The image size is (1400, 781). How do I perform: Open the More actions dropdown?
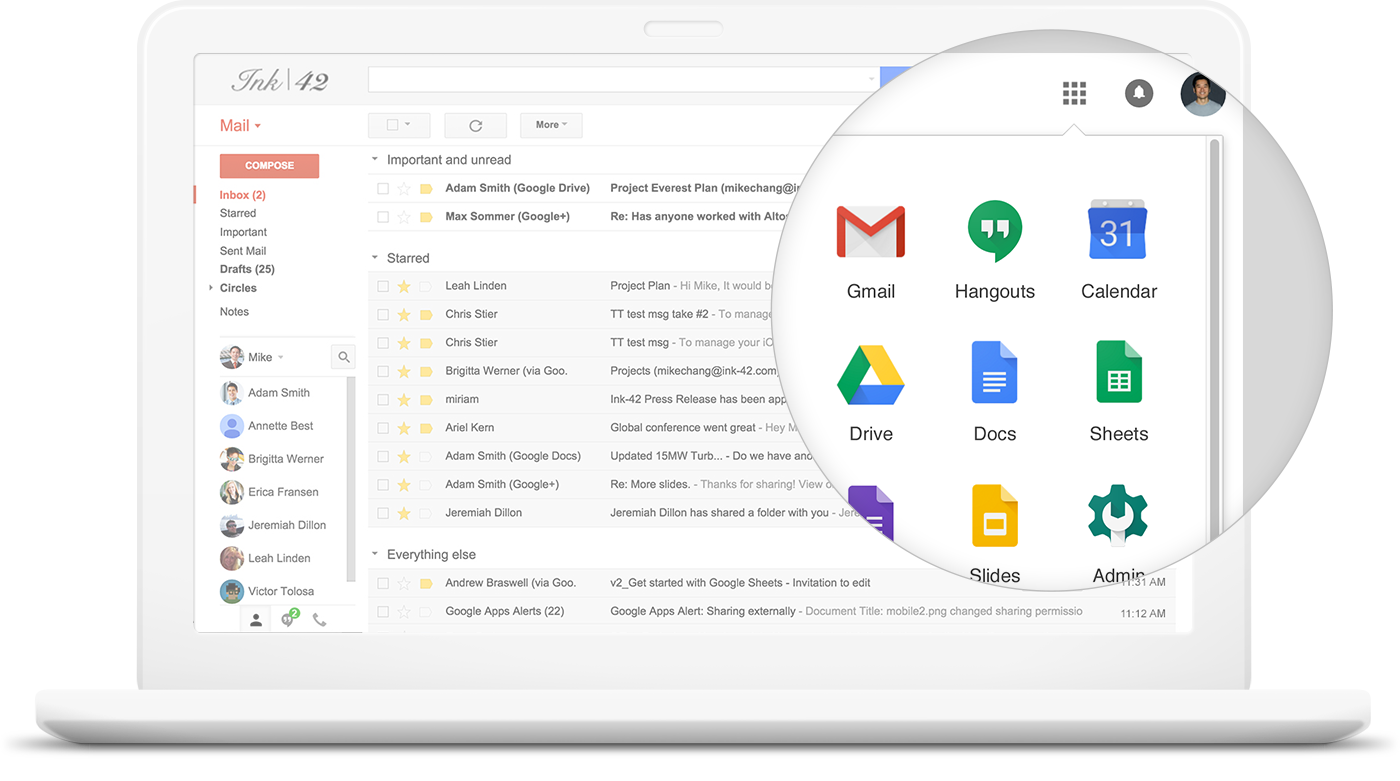[551, 125]
